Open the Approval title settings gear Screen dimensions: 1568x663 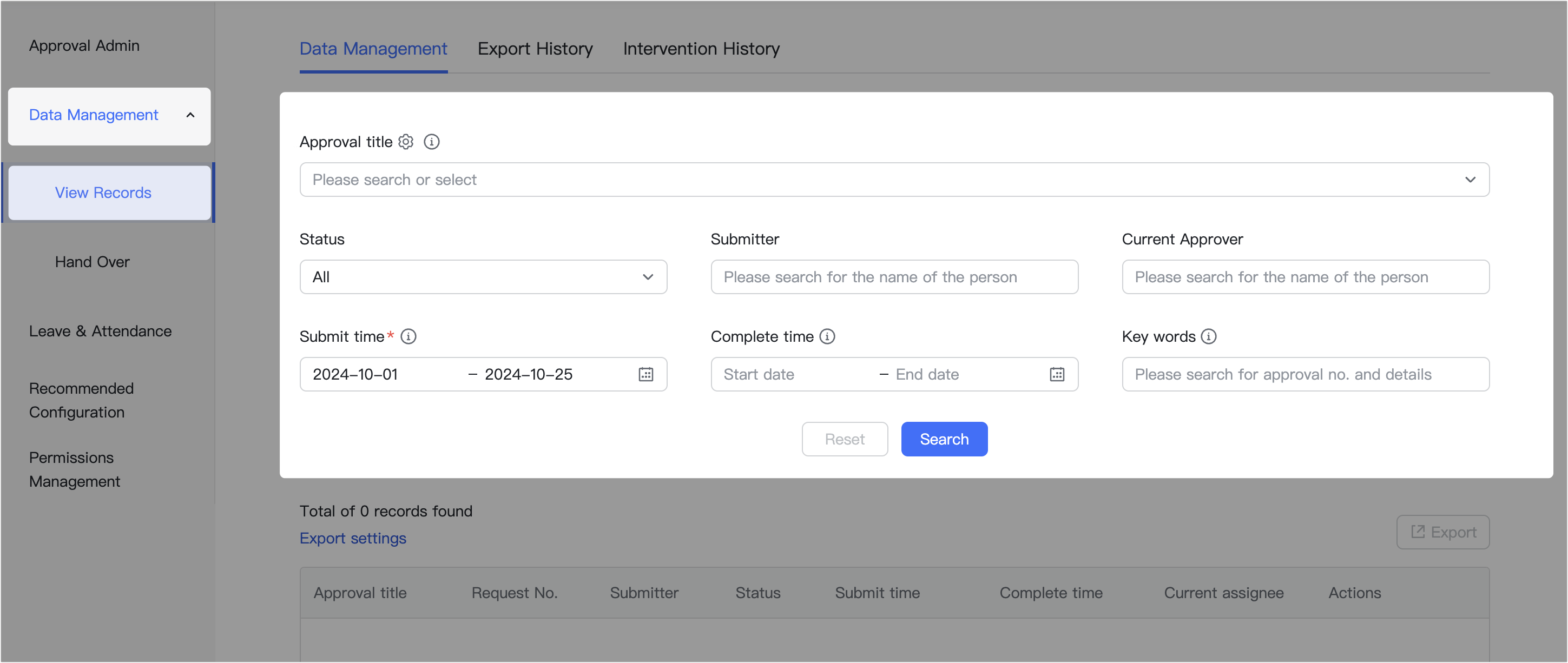[x=405, y=142]
